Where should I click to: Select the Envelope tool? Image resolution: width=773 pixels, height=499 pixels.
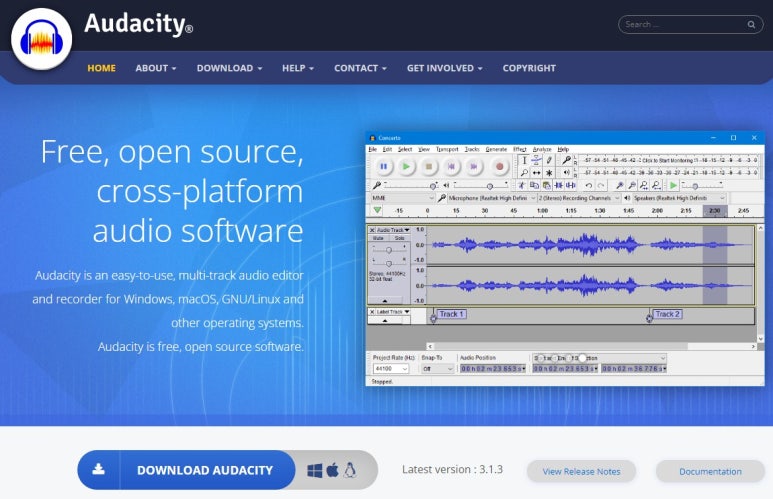pos(536,160)
